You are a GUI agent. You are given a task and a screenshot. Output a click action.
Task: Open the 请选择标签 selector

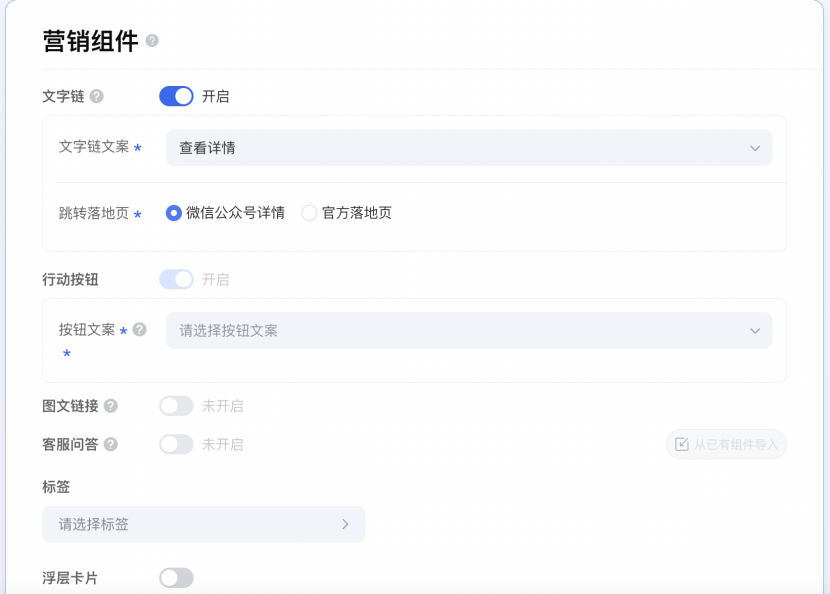pos(203,524)
